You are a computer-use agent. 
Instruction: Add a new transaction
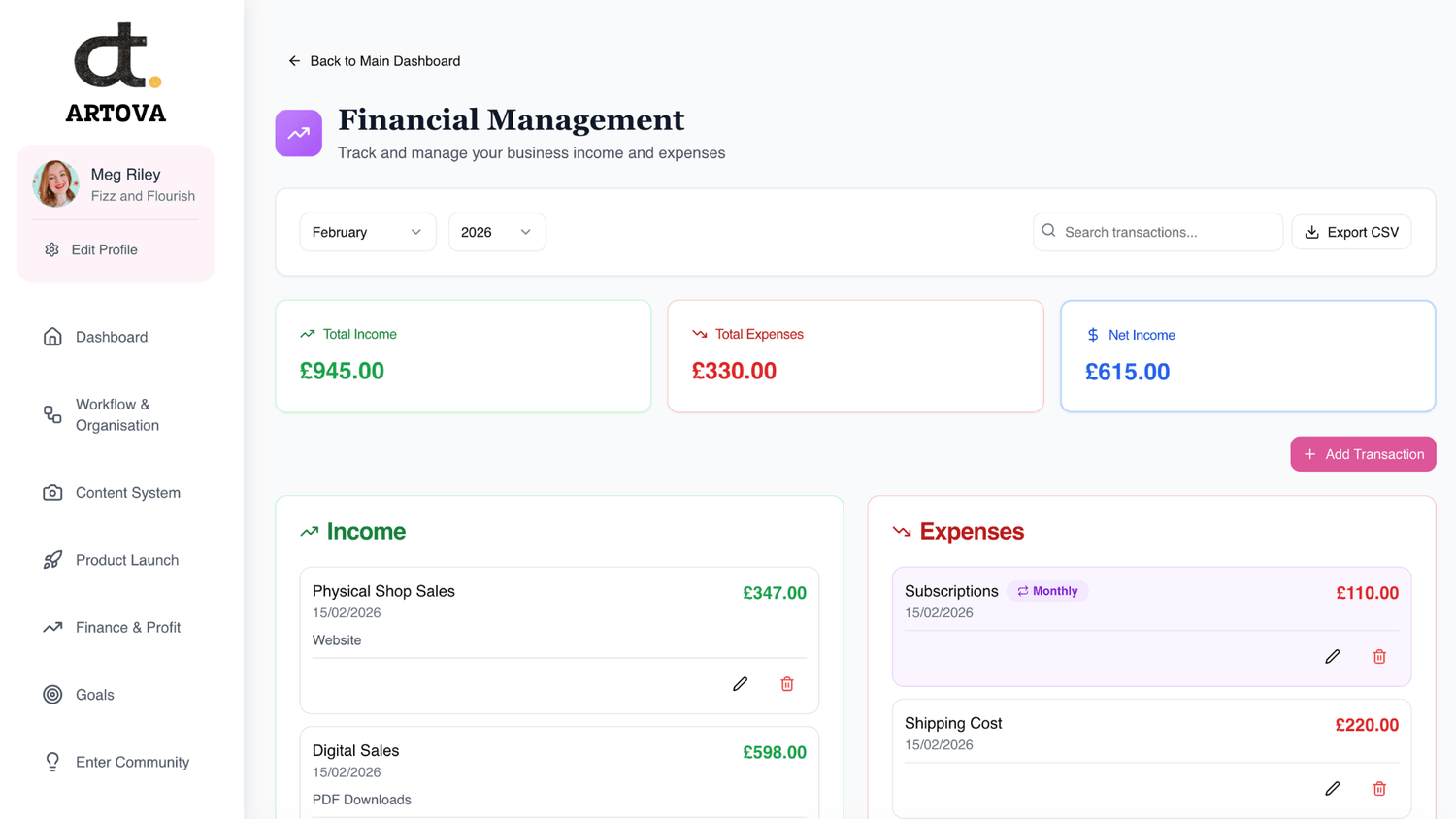(x=1363, y=454)
